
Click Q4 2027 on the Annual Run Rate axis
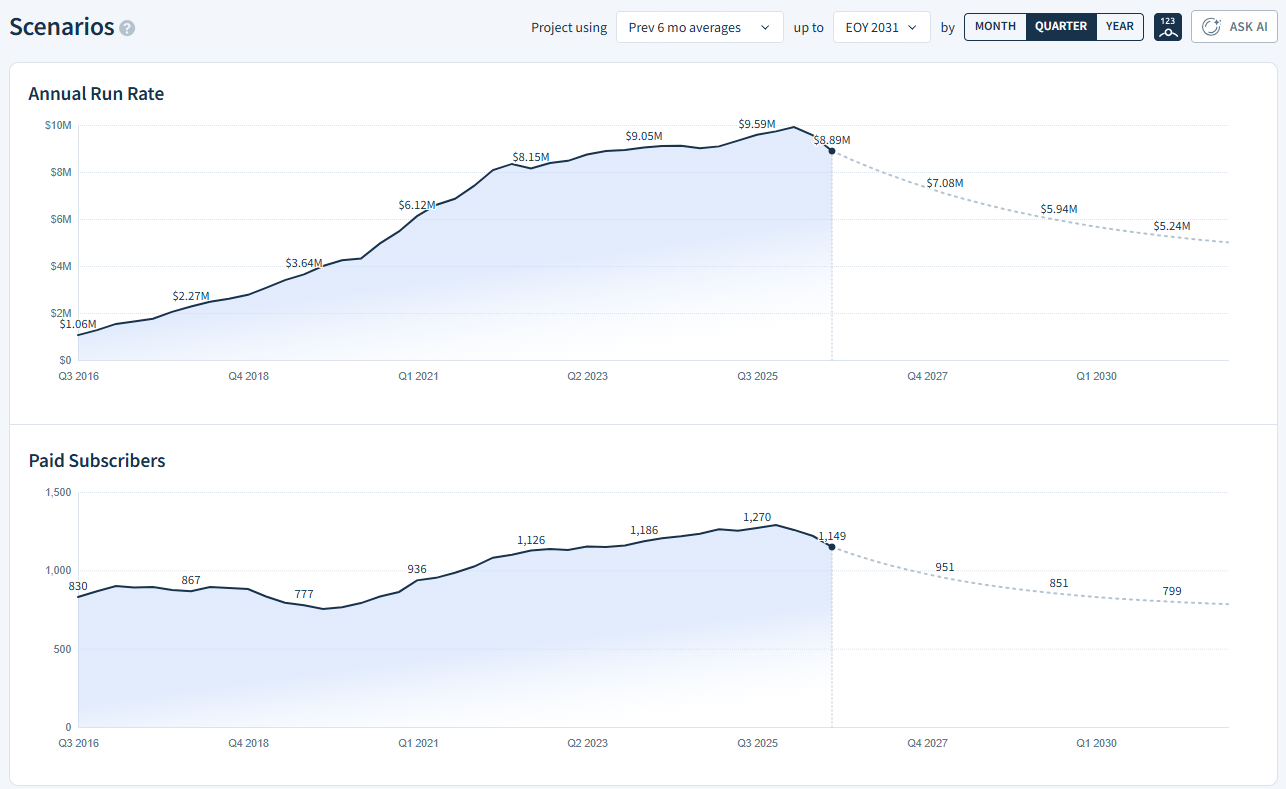pos(927,376)
